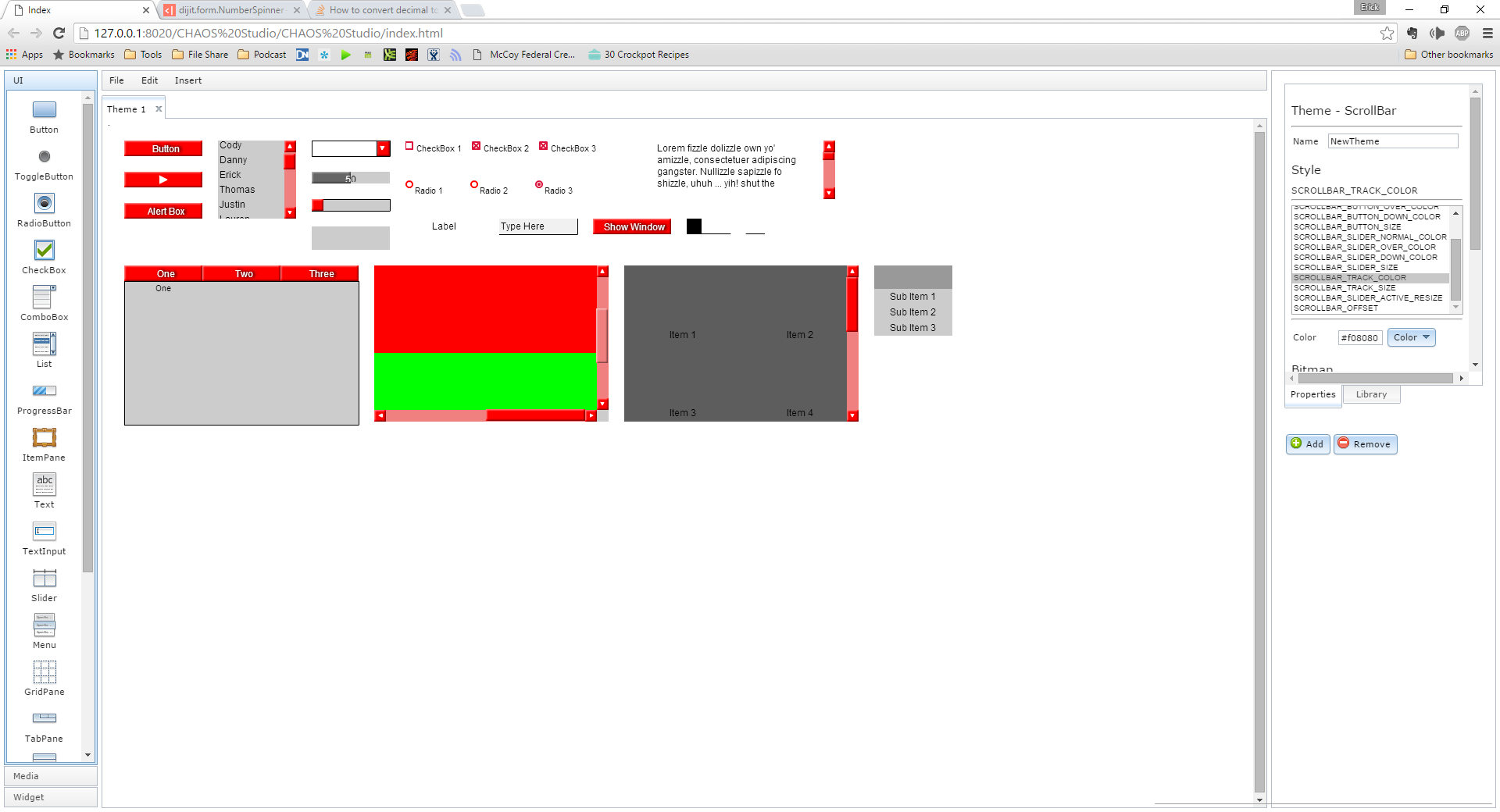This screenshot has width=1500, height=812.
Task: Select the RadioButton widget icon
Action: (44, 205)
